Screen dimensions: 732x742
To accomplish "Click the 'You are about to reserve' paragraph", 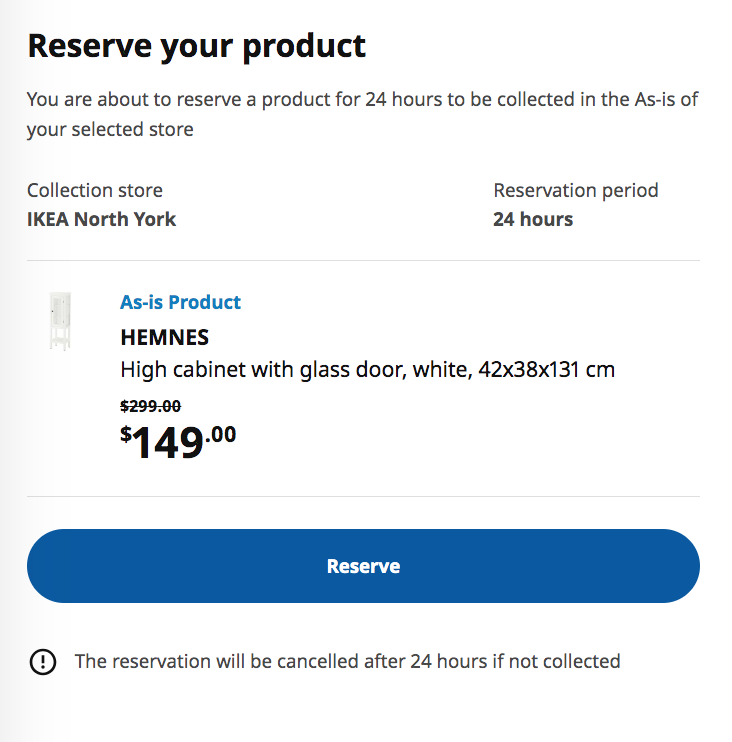I will coord(362,114).
